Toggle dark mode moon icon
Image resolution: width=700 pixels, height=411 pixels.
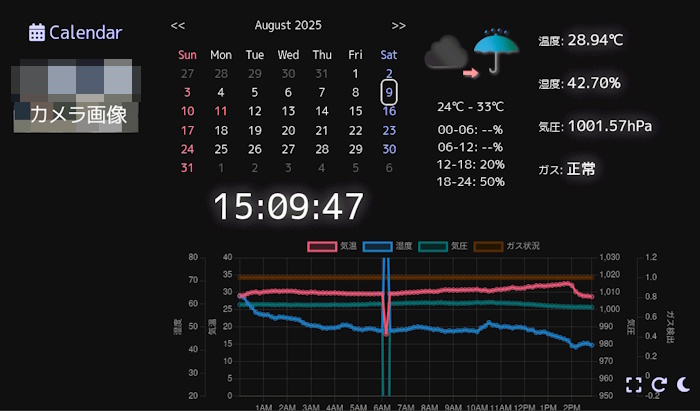[683, 384]
